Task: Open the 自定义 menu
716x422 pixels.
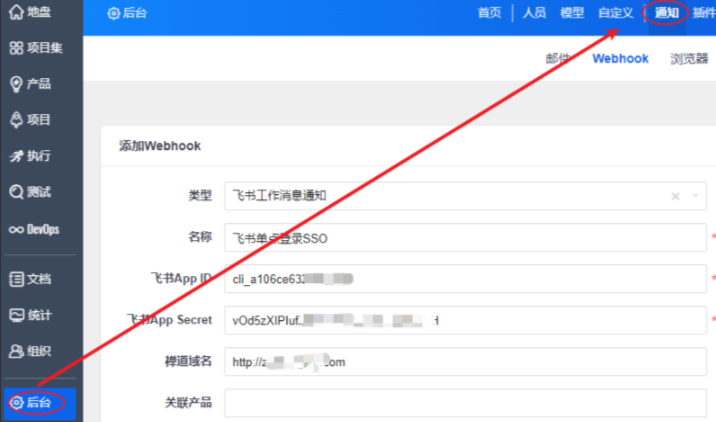Action: 616,13
